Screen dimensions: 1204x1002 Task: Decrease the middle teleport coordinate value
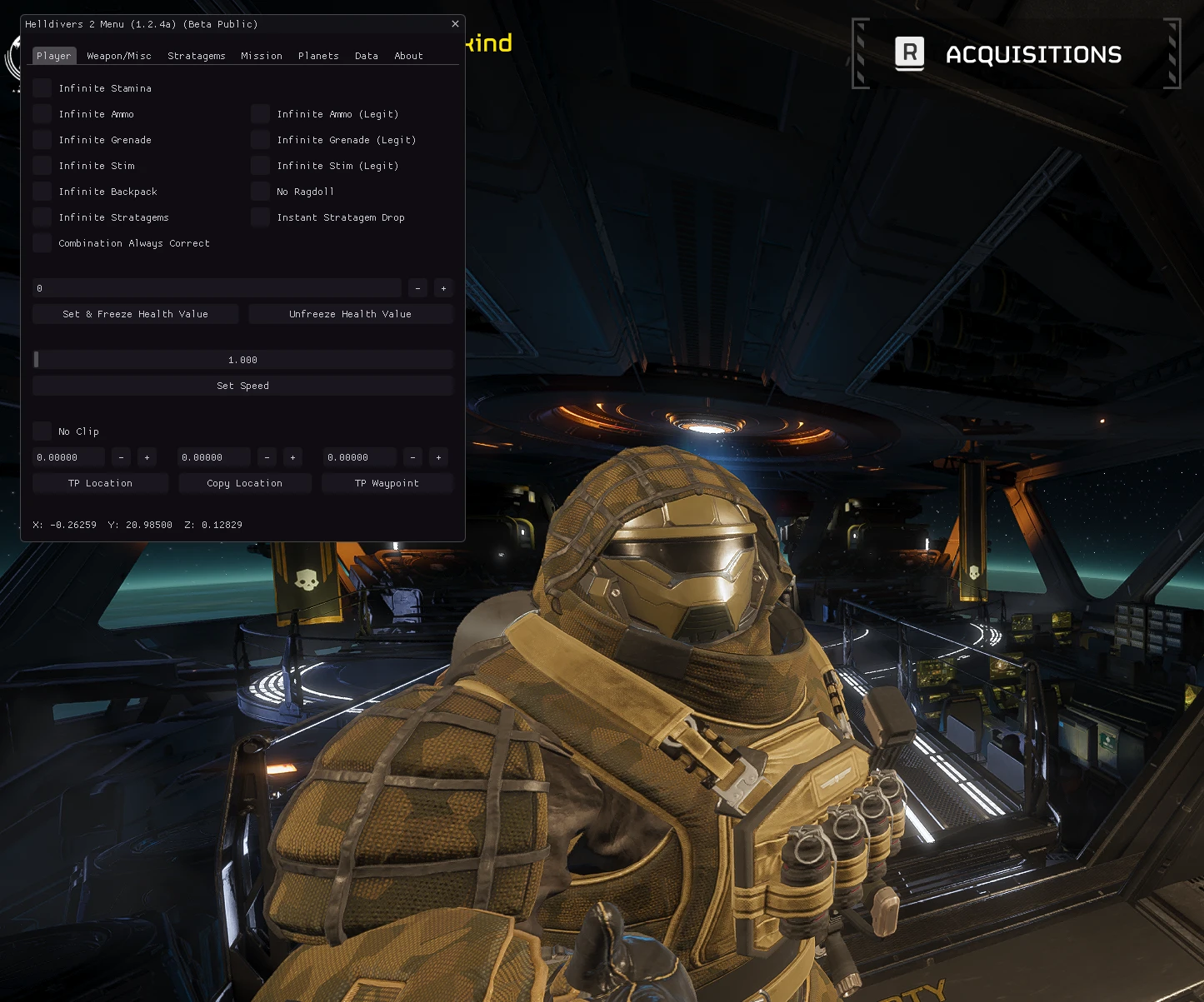267,457
